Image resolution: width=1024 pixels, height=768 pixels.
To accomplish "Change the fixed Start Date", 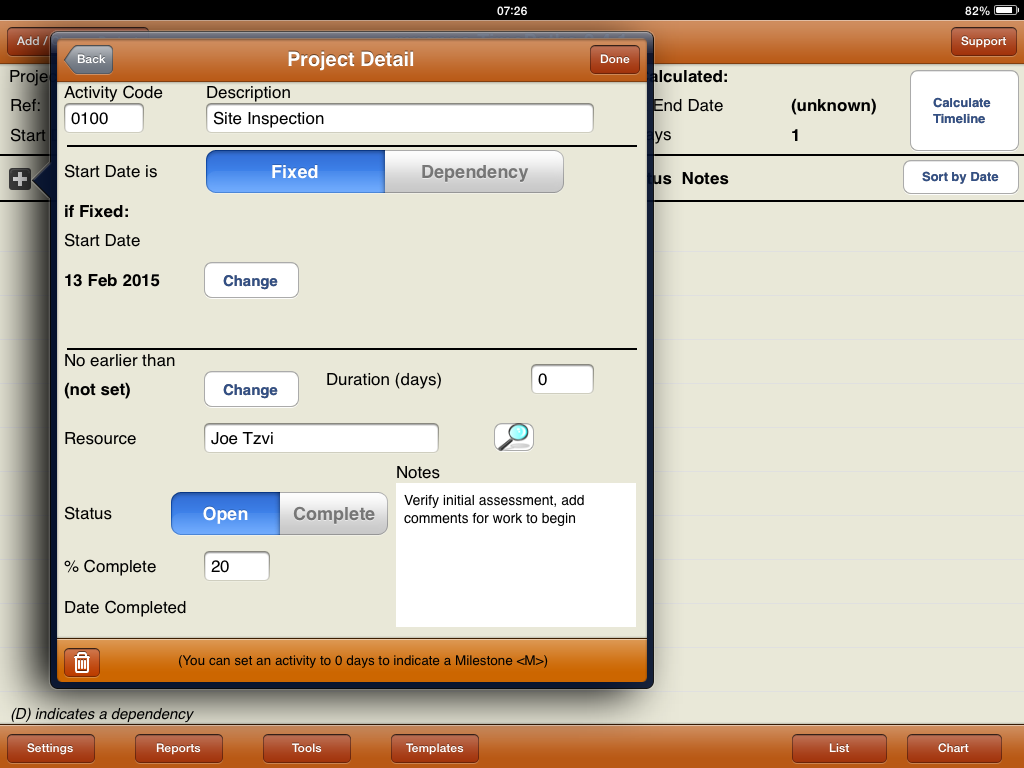I will point(251,281).
